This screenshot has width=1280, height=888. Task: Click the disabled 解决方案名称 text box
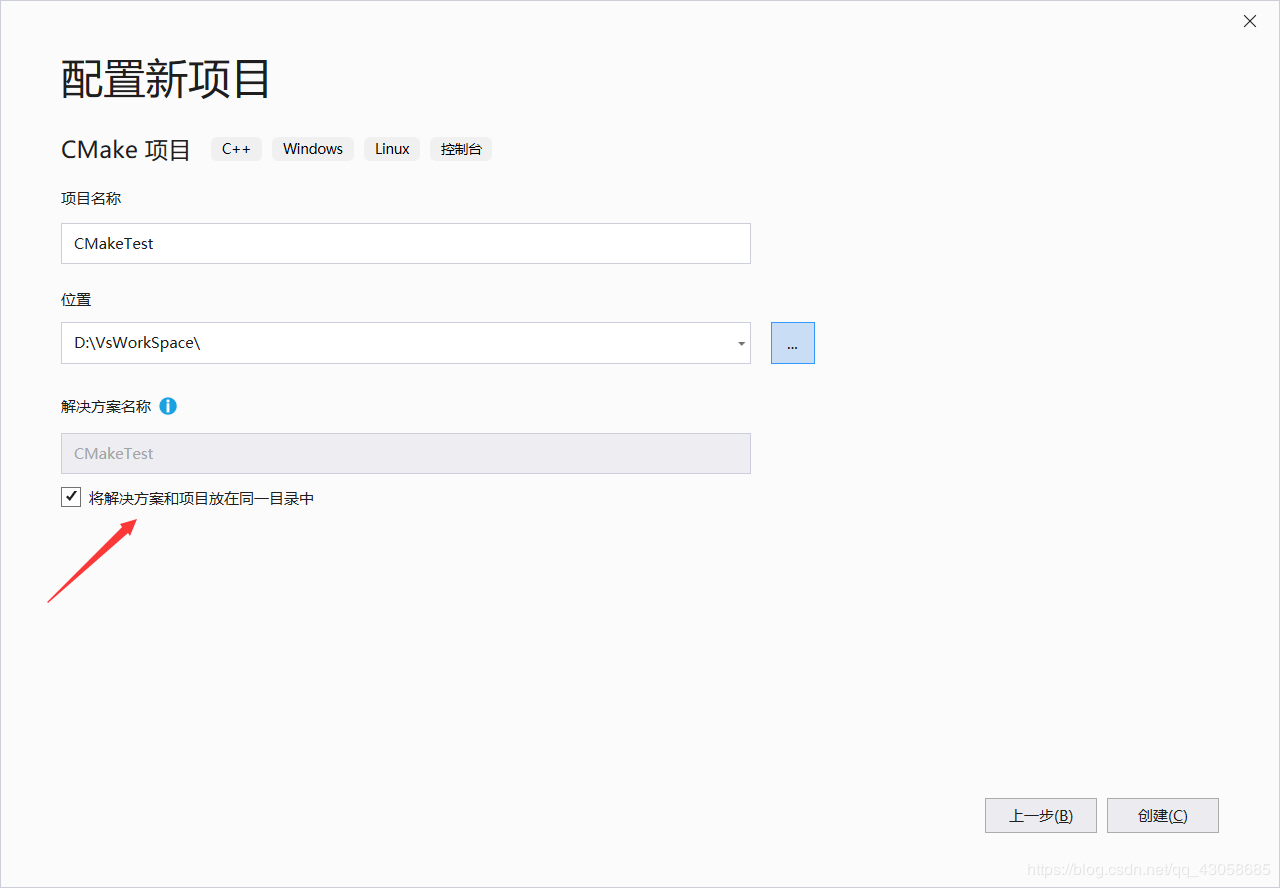(x=405, y=453)
